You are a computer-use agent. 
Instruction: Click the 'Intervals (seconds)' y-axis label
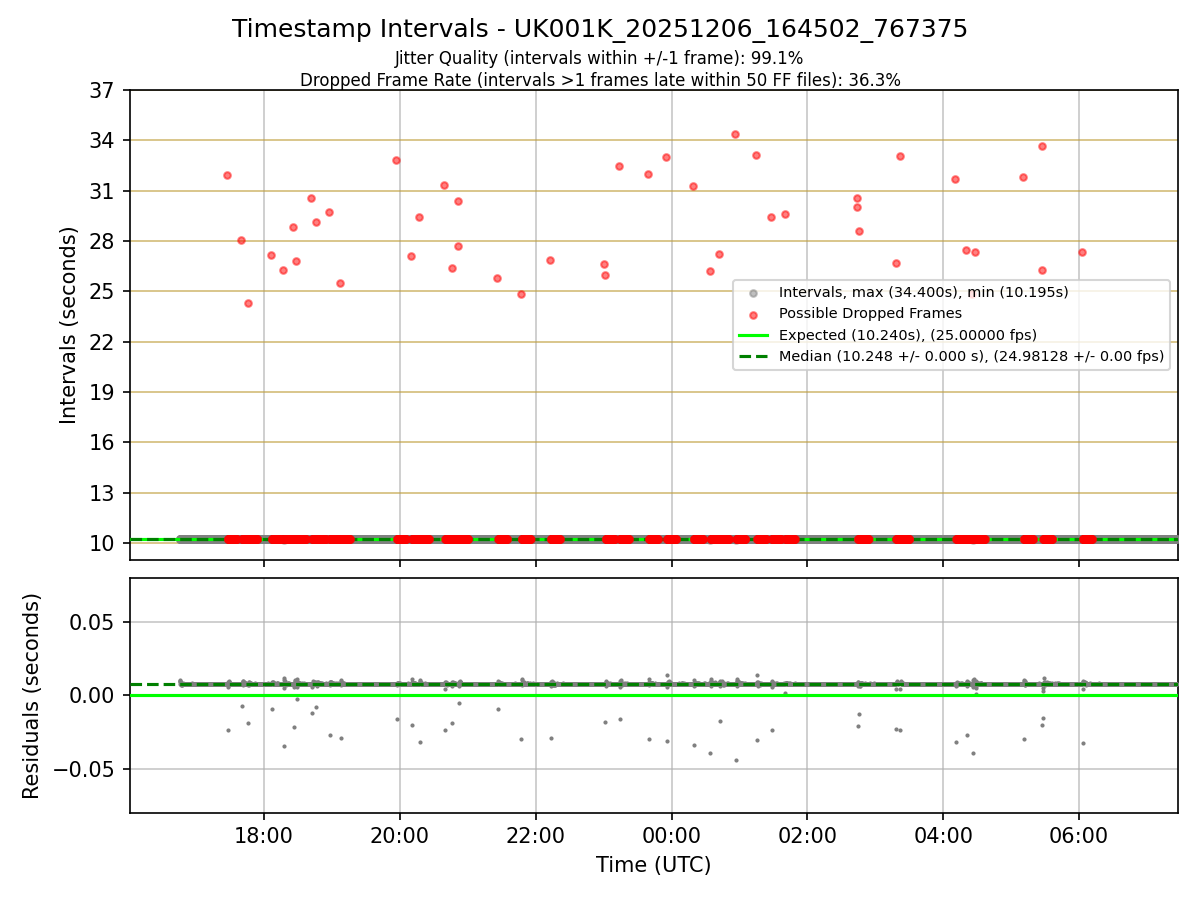point(69,324)
